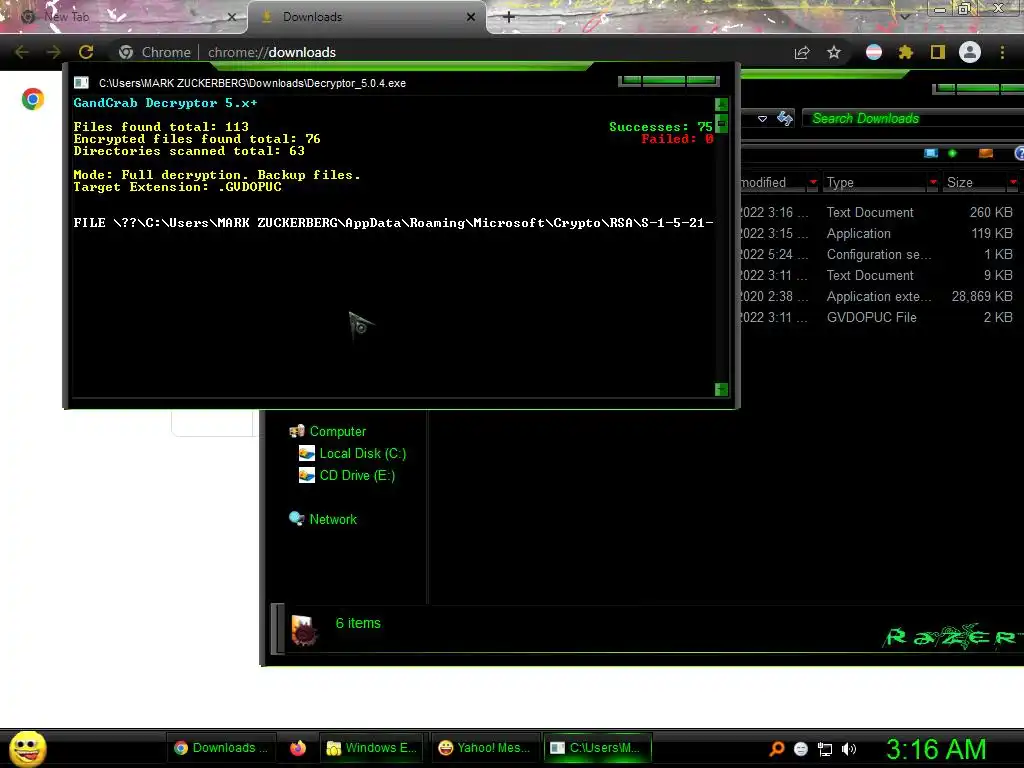
Task: Open the Explorer address history dropdown
Action: tap(762, 119)
